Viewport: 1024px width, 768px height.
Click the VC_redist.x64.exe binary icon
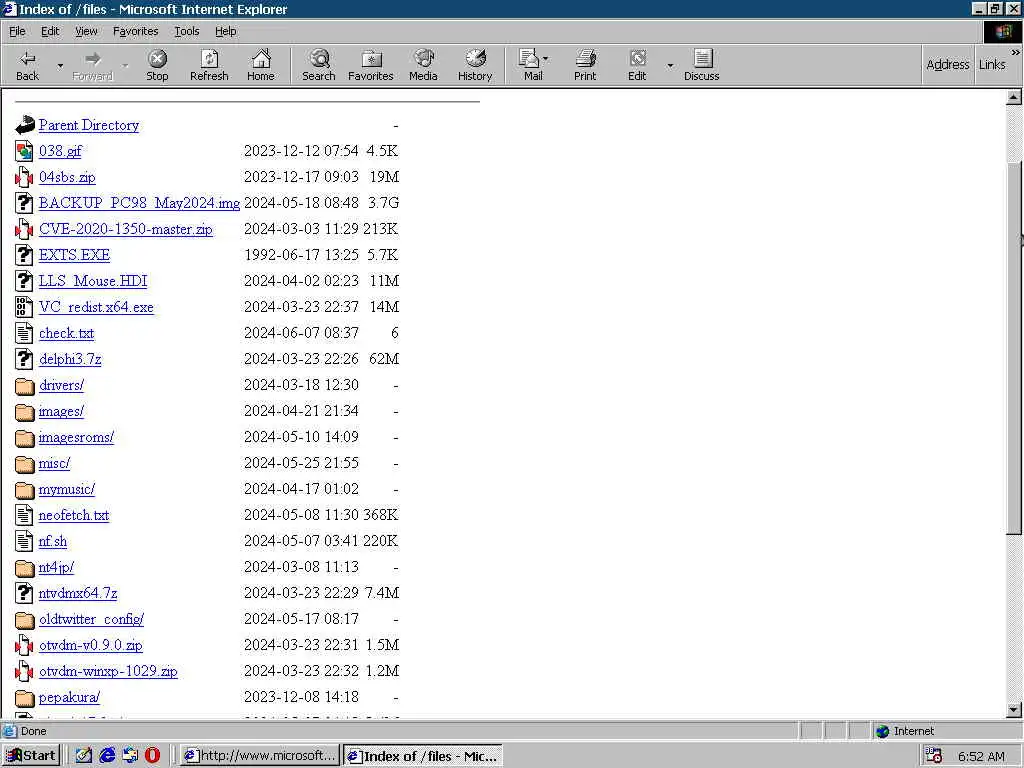coord(24,307)
